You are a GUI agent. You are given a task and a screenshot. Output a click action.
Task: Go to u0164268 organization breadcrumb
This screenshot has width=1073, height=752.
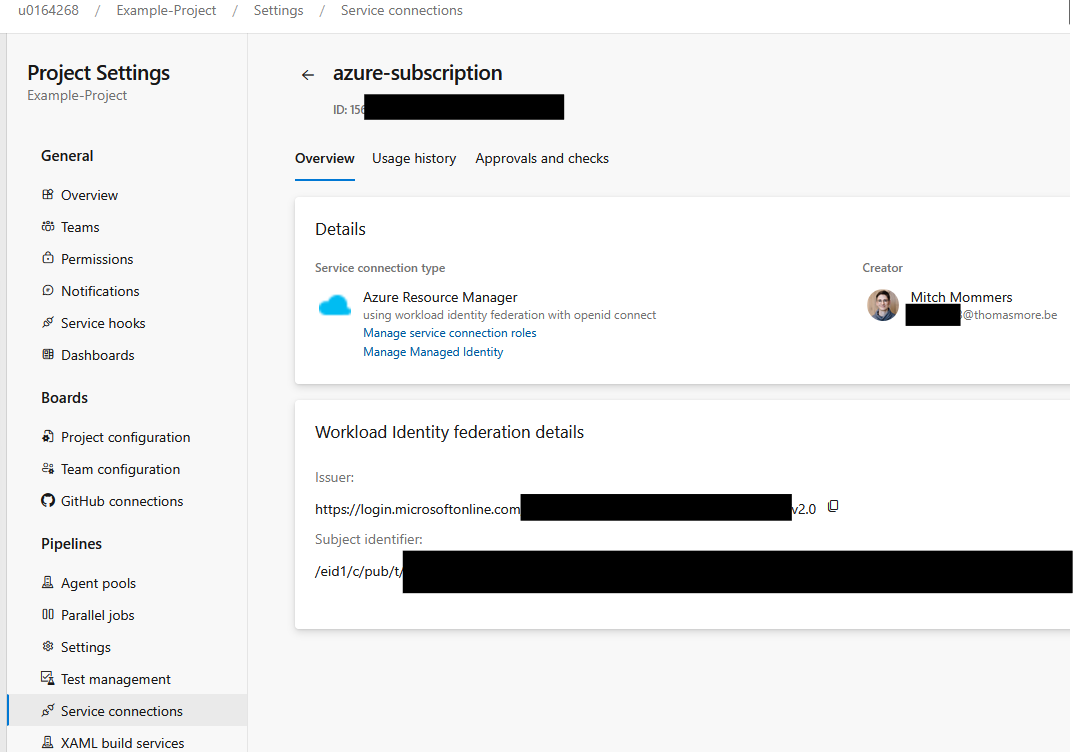point(48,10)
